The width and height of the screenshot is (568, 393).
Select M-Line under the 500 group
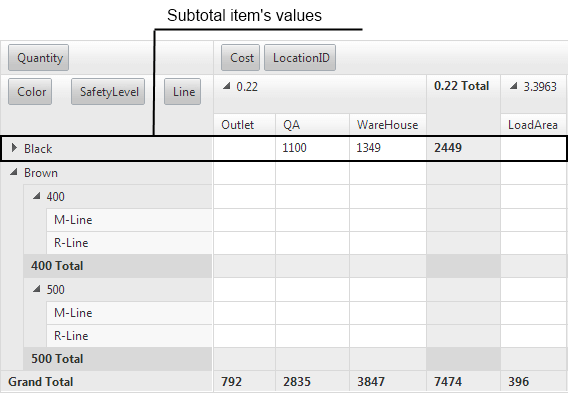[x=129, y=313]
